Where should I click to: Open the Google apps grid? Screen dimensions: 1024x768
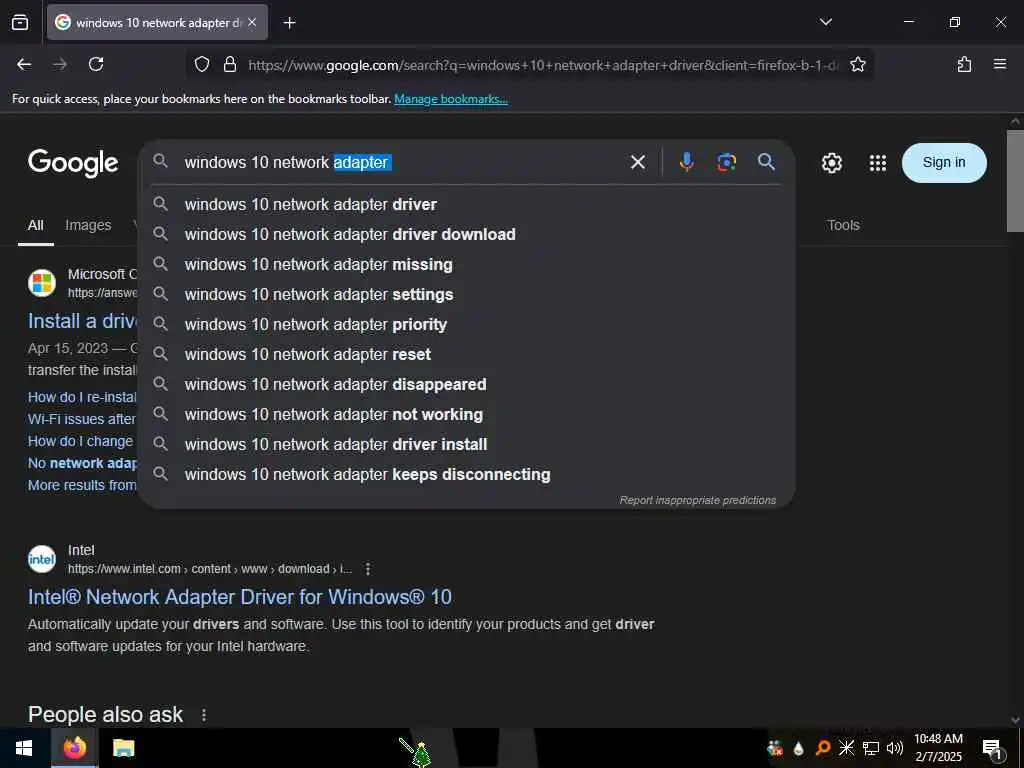point(878,163)
